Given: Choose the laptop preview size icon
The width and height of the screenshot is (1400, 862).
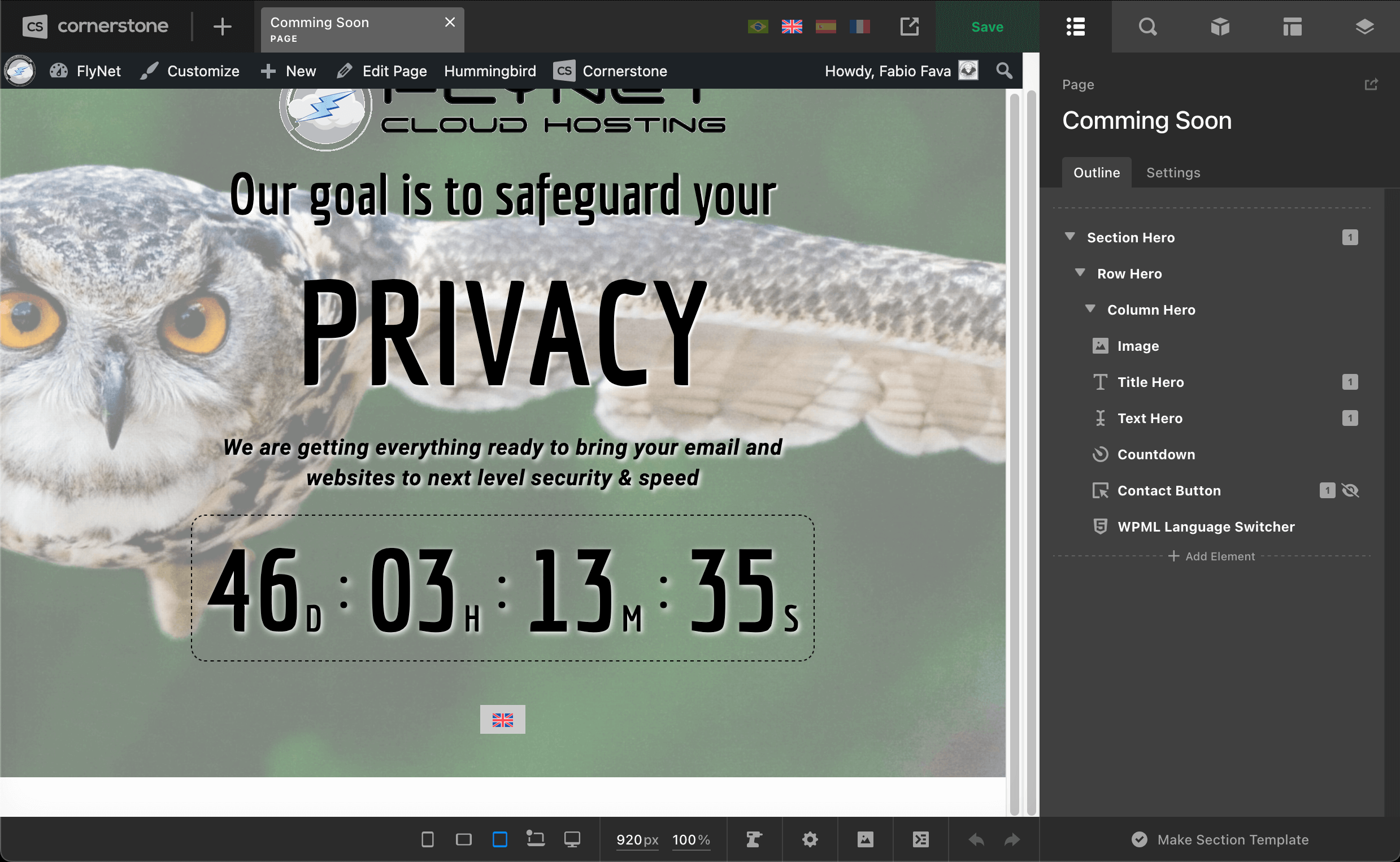Looking at the screenshot, I should coord(535,839).
